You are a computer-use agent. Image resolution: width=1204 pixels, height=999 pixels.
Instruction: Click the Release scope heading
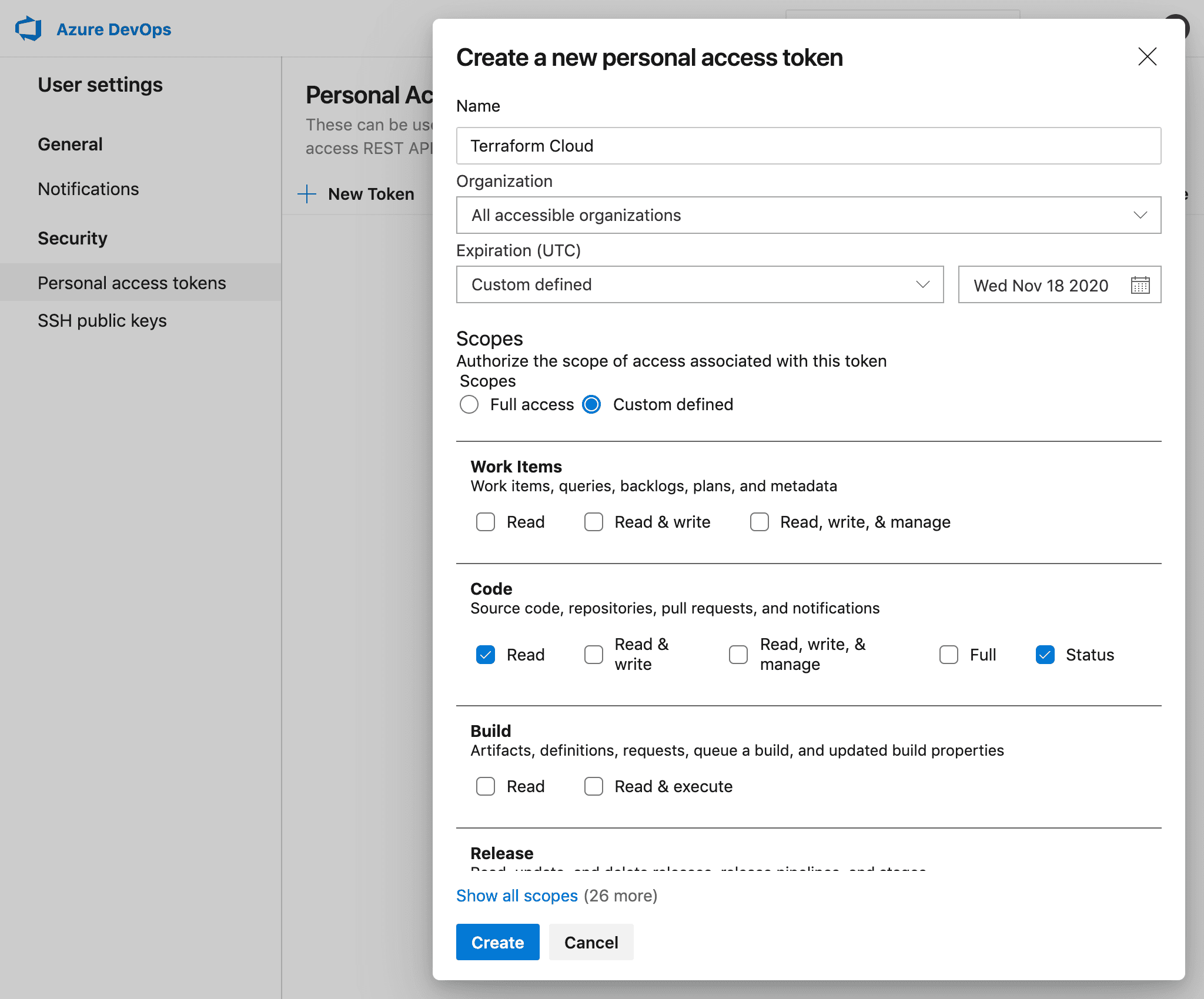[x=501, y=853]
